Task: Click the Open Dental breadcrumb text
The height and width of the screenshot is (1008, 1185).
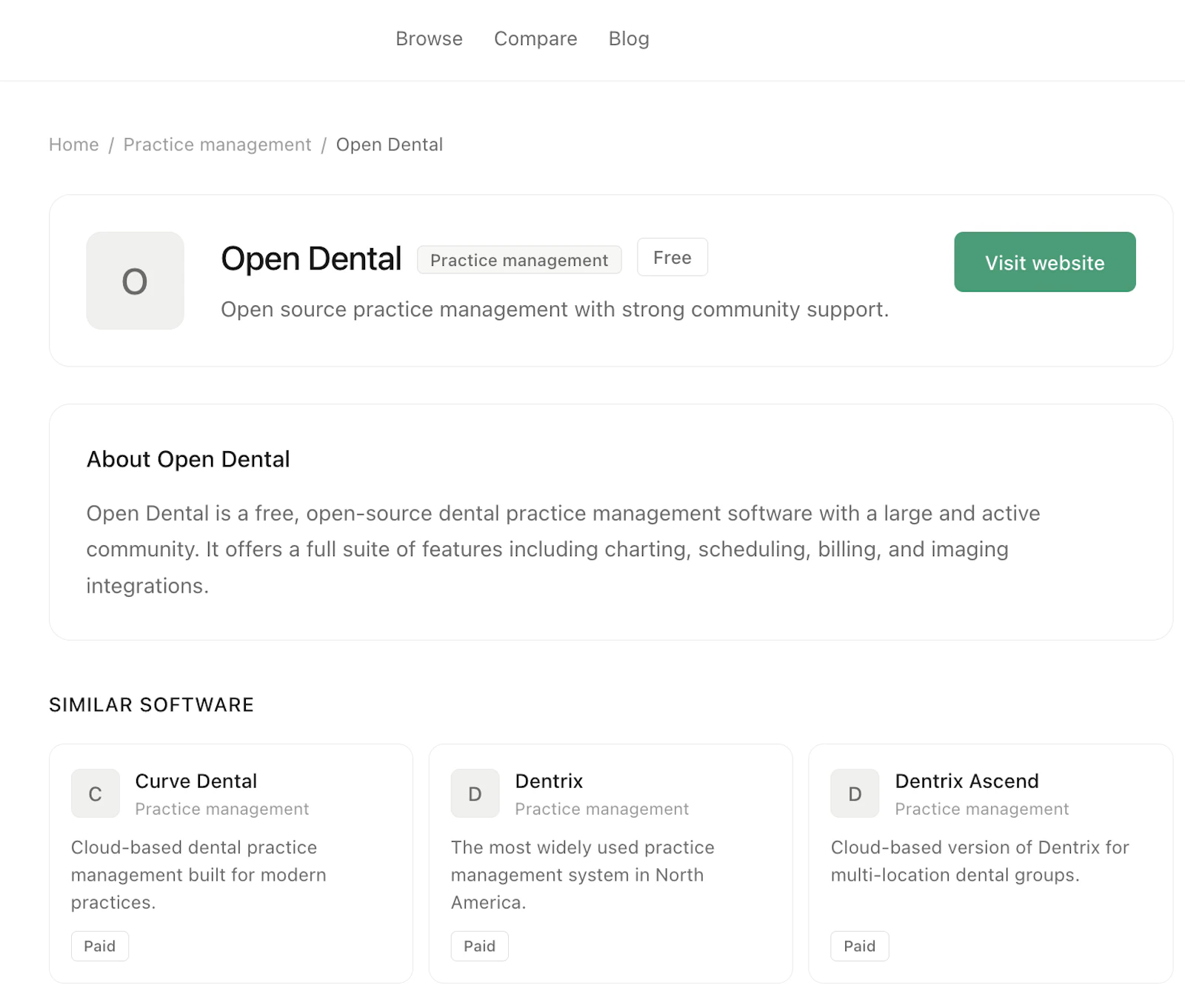Action: pyautogui.click(x=390, y=144)
